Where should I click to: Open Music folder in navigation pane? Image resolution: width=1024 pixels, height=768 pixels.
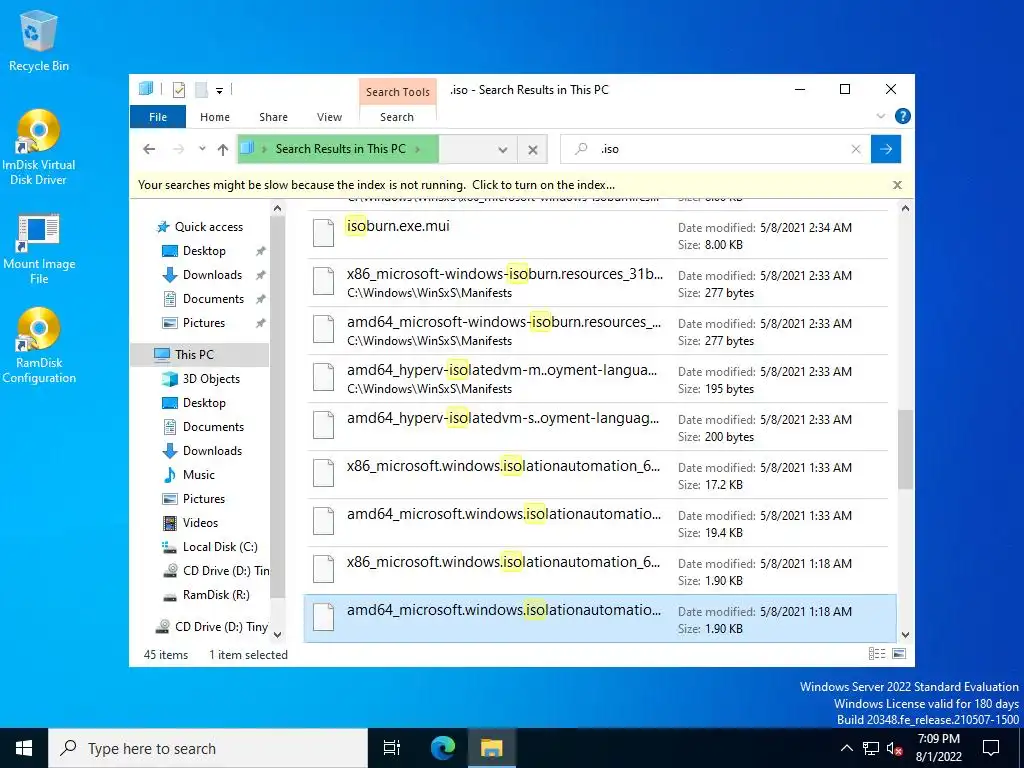pos(199,475)
